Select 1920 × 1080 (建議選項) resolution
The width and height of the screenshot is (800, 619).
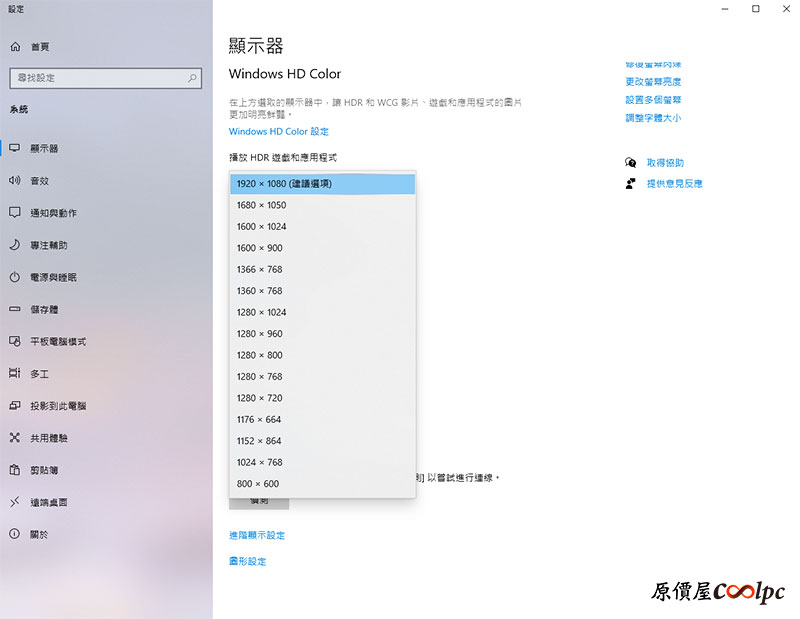pyautogui.click(x=322, y=184)
